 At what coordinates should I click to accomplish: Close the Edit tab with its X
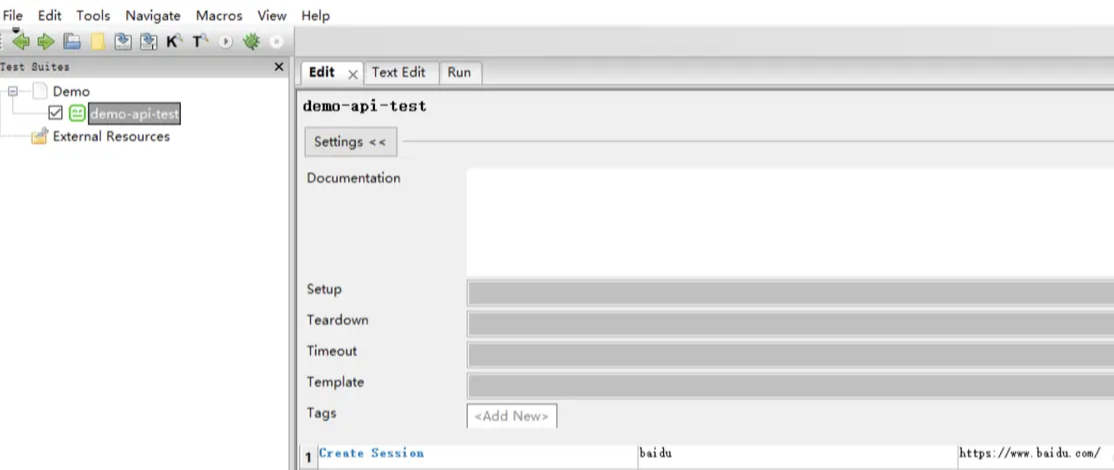click(352, 74)
